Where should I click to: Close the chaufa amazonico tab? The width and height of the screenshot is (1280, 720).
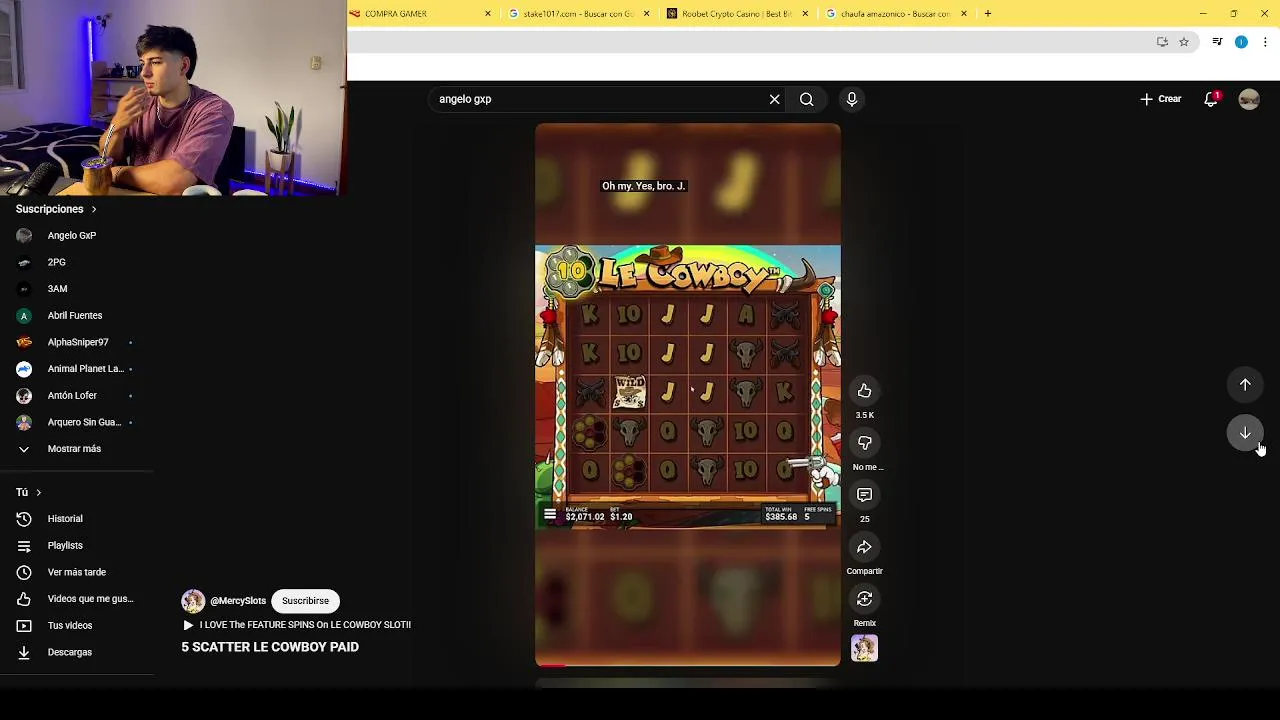963,14
